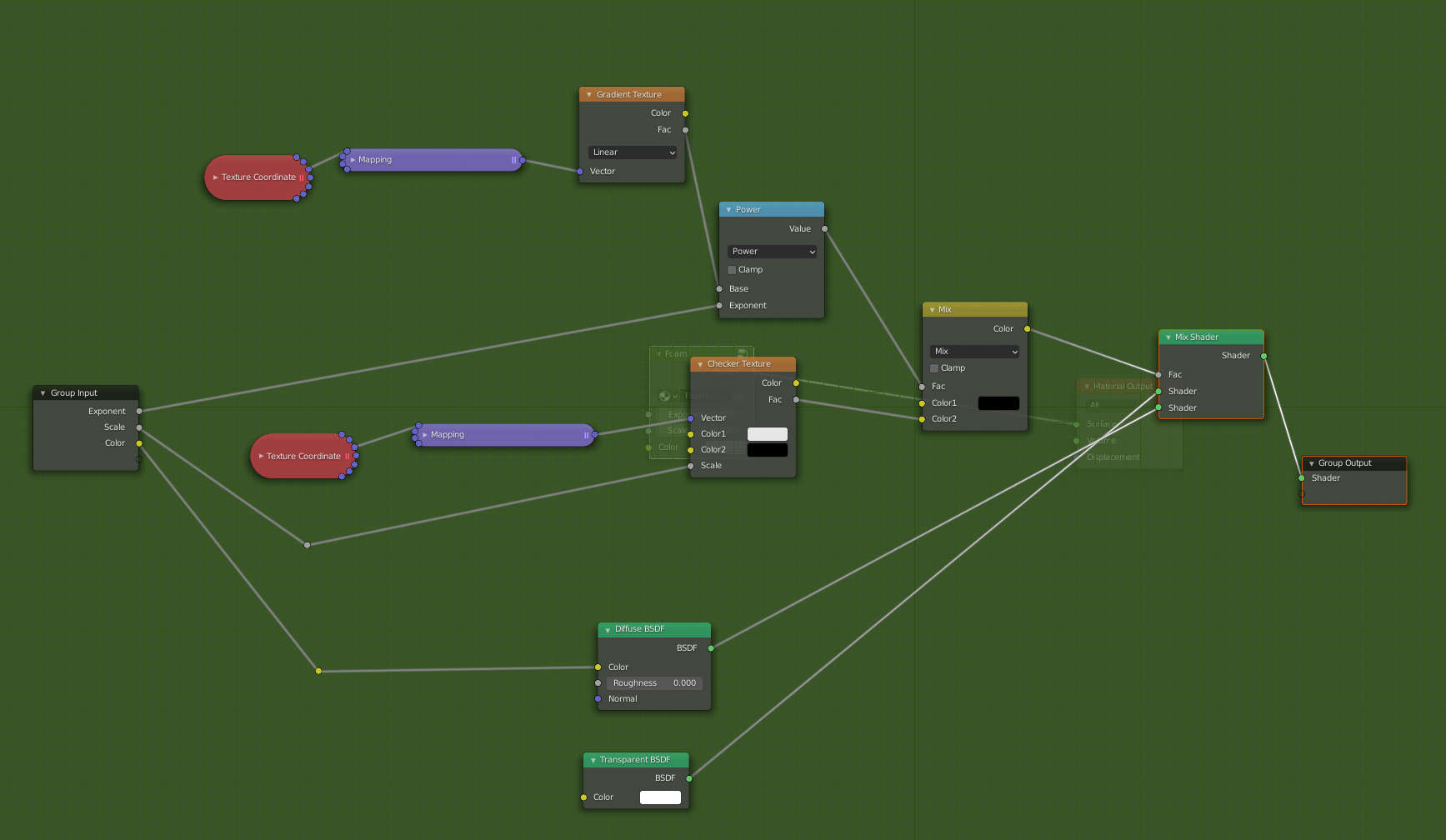Image resolution: width=1446 pixels, height=840 pixels.
Task: Select Diffuse BSDF Color input socket
Action: point(598,667)
